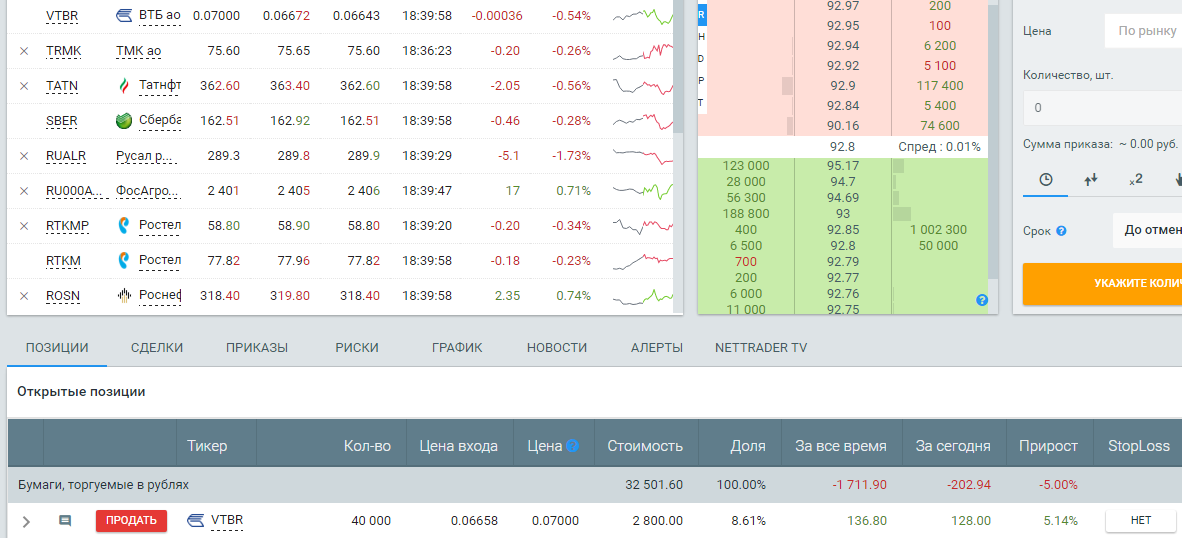Select H in order book side strip
Screen dimensions: 1182x538
click(x=702, y=36)
